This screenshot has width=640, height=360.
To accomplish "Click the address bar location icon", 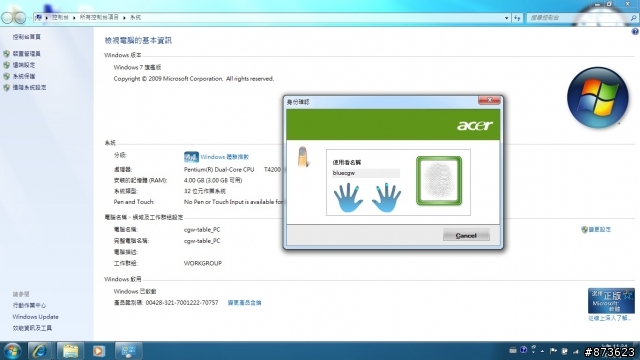I will 39,18.
